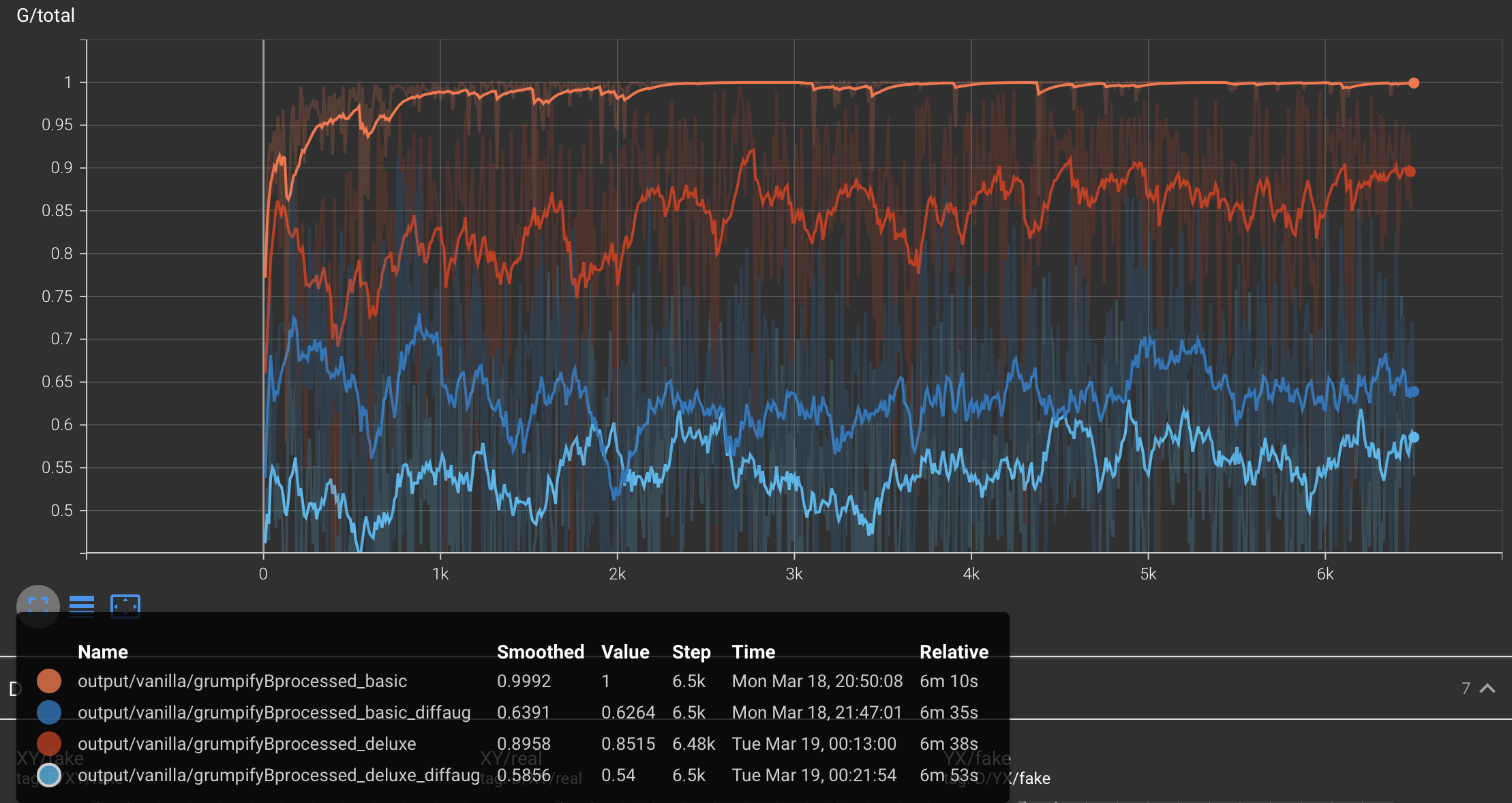Click the Smoothed column header

pyautogui.click(x=541, y=652)
